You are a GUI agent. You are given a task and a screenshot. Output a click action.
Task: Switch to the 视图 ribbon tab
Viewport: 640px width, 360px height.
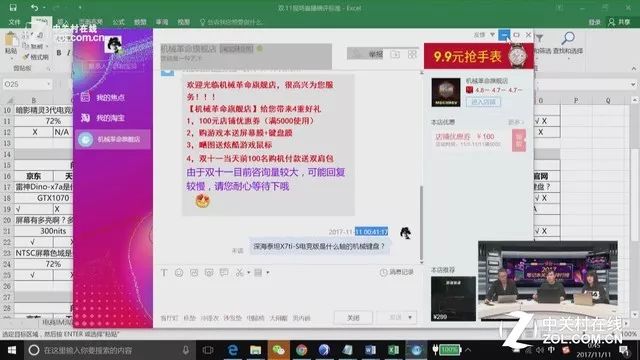click(x=183, y=22)
